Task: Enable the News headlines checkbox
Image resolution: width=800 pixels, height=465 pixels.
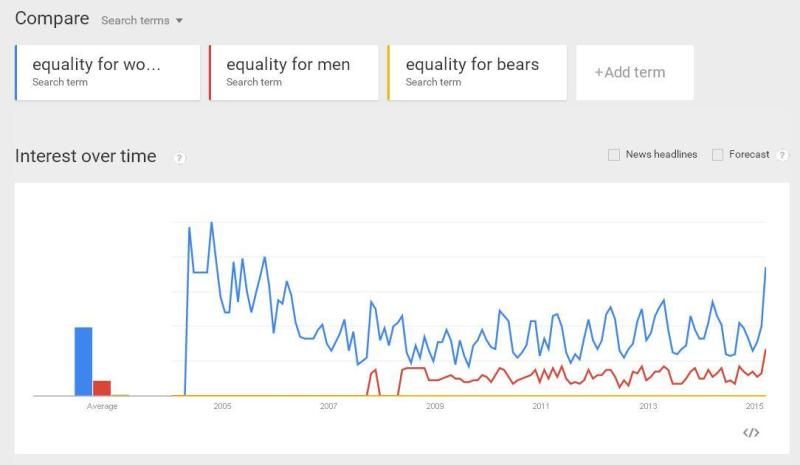Action: pos(614,155)
